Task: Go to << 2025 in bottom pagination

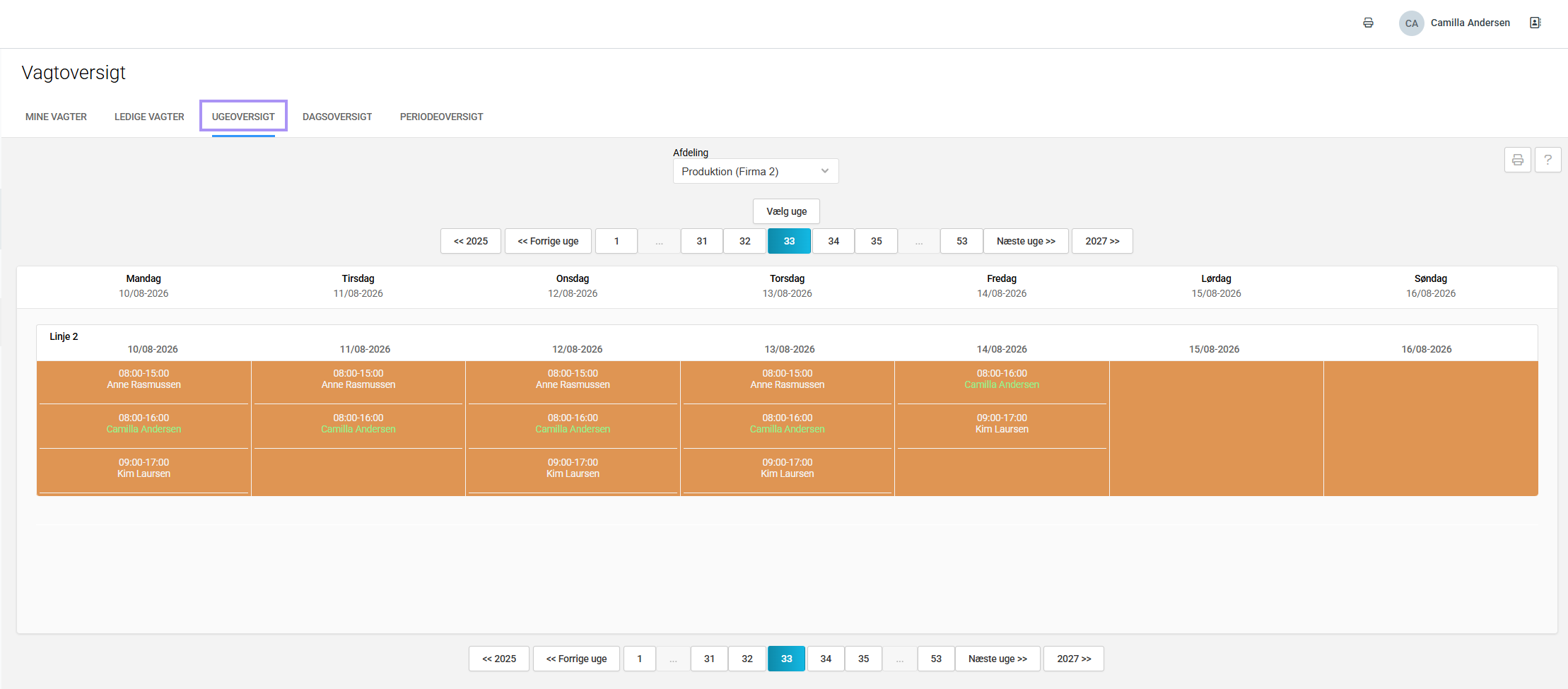Action: [499, 659]
